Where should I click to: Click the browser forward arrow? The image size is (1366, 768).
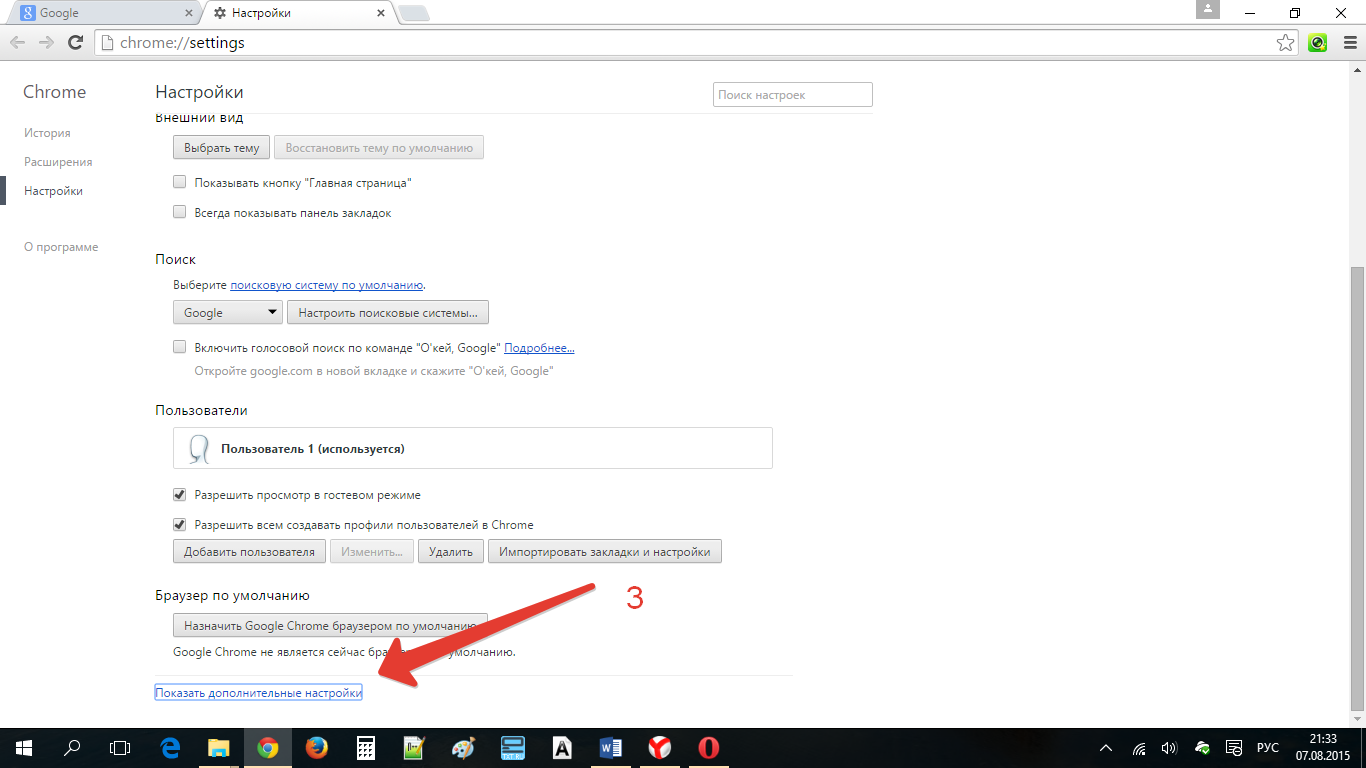tap(46, 43)
